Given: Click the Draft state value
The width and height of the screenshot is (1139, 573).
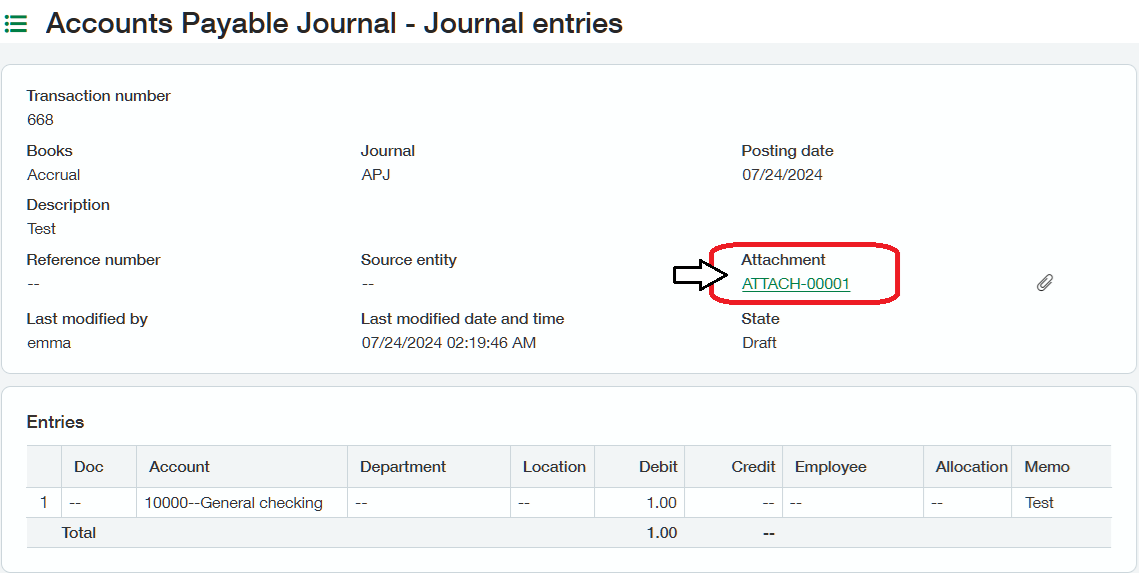Looking at the screenshot, I should coord(759,343).
